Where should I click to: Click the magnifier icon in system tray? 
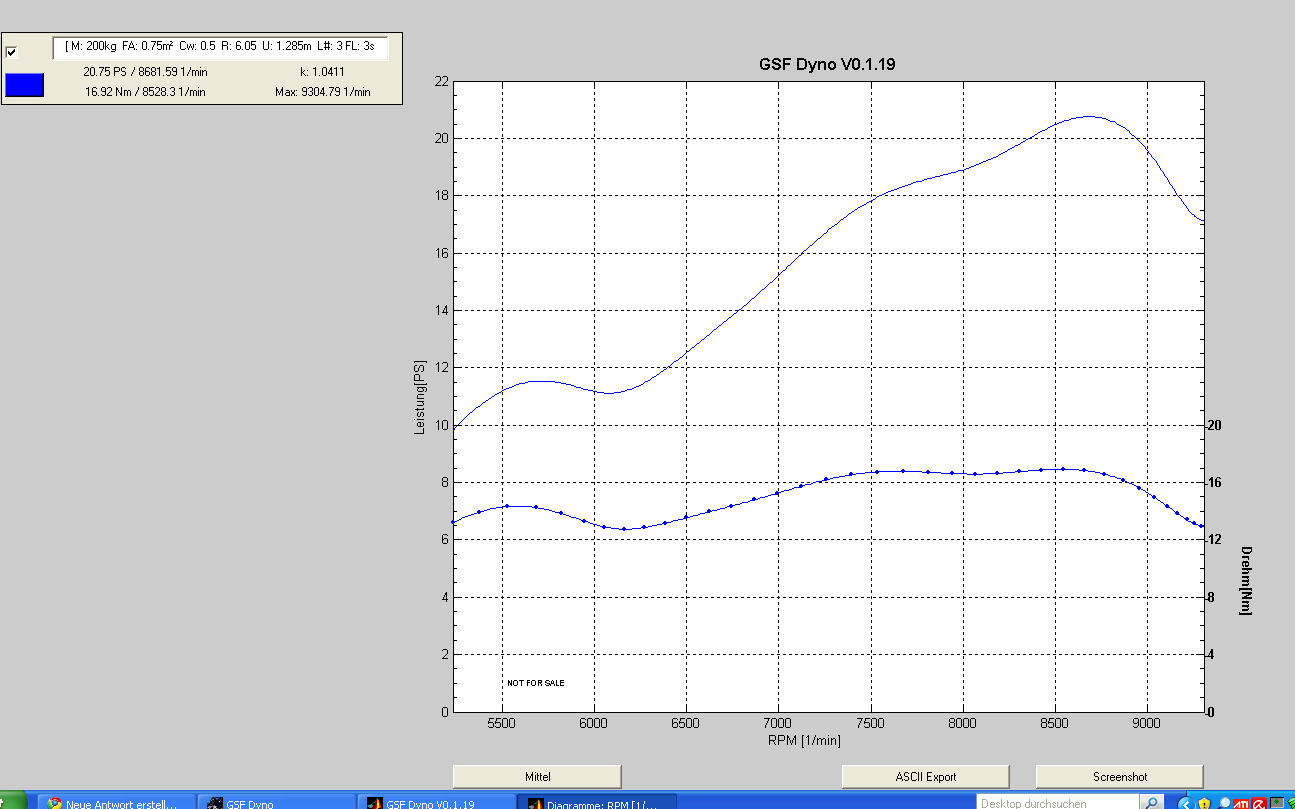[x=1223, y=803]
